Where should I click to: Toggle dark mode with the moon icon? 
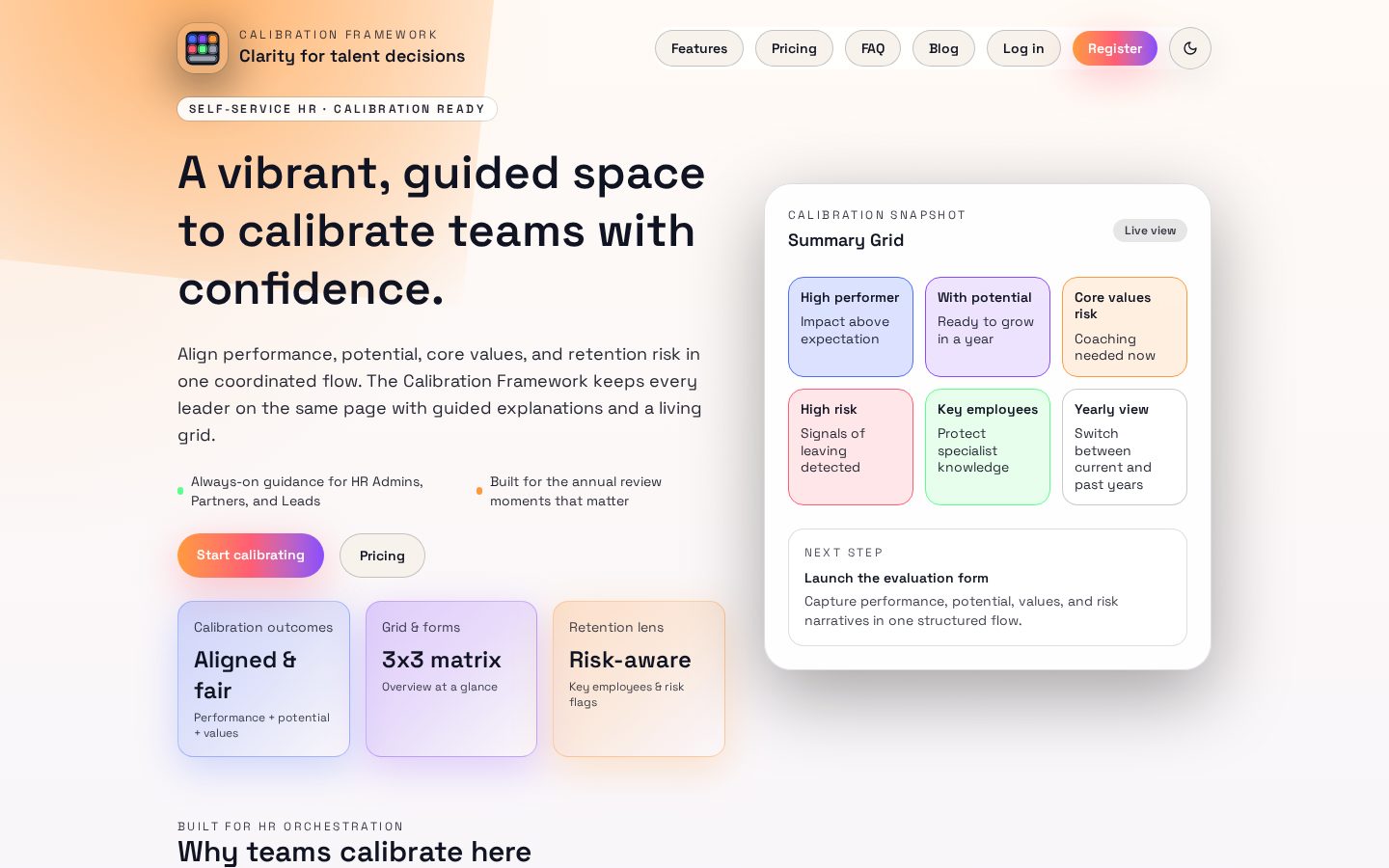coord(1190,48)
